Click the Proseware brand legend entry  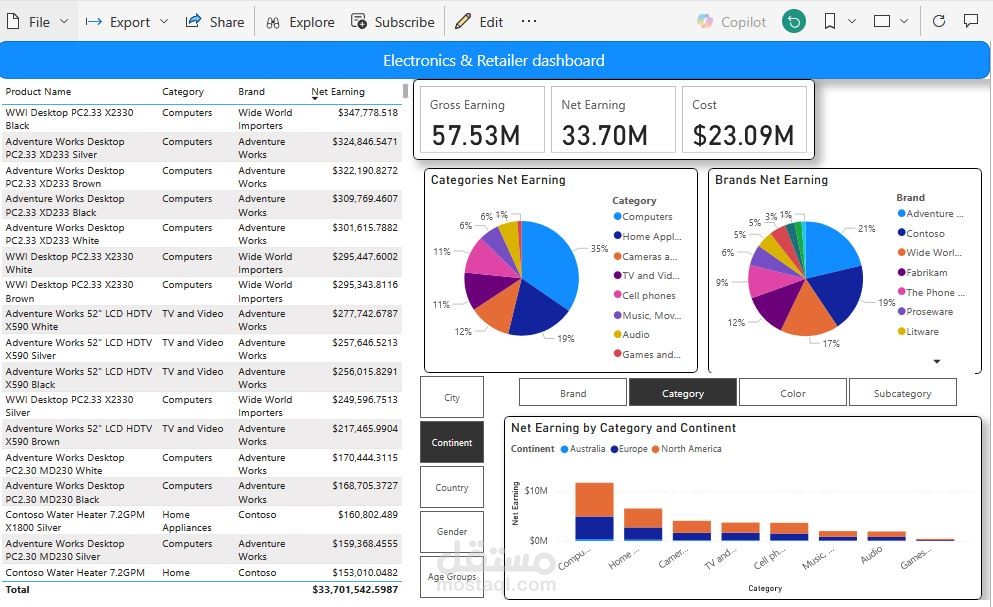tap(925, 312)
